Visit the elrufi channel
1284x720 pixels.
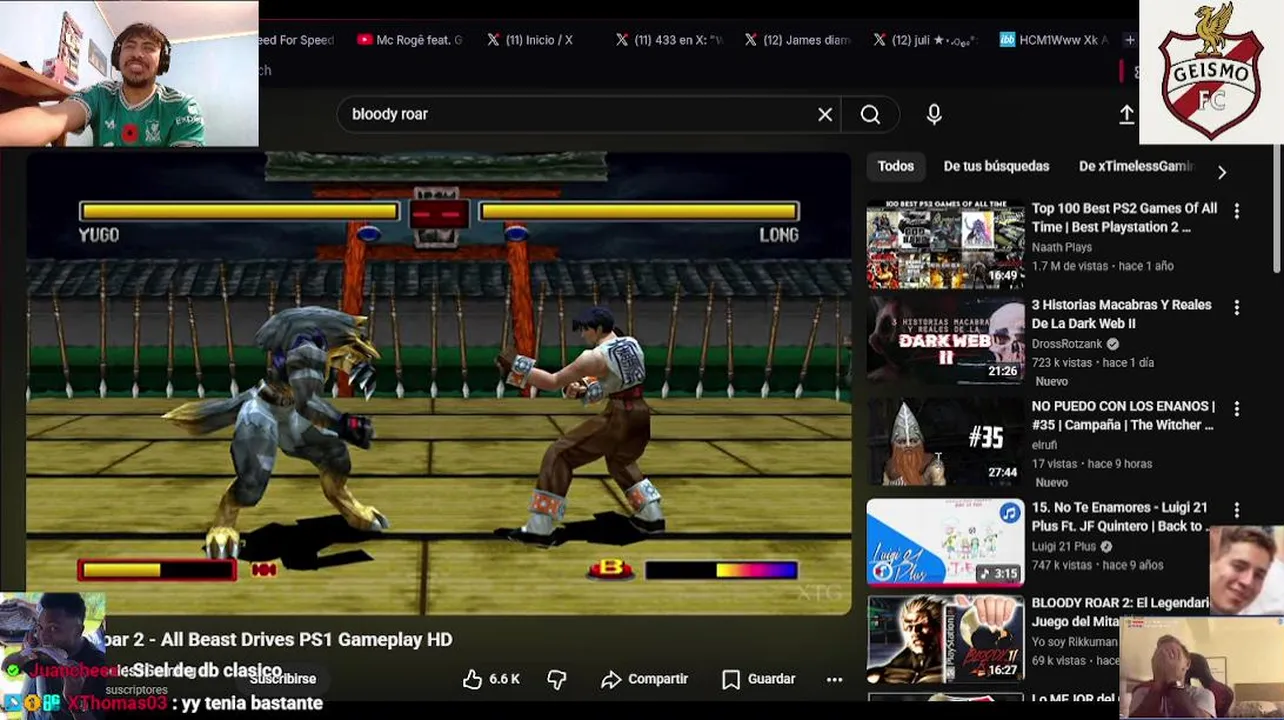[x=1045, y=444]
